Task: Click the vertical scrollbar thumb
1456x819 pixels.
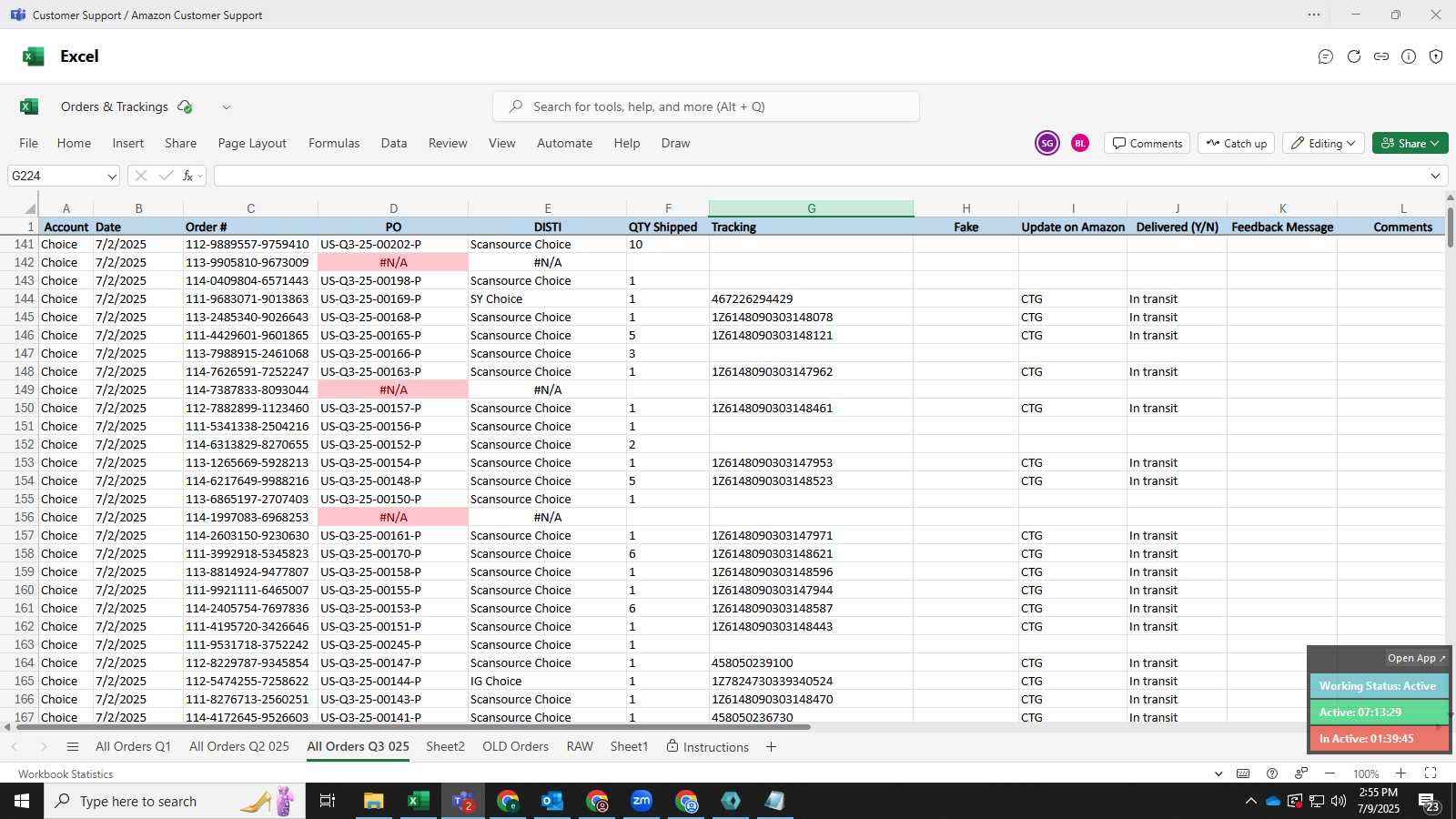Action: click(1450, 226)
